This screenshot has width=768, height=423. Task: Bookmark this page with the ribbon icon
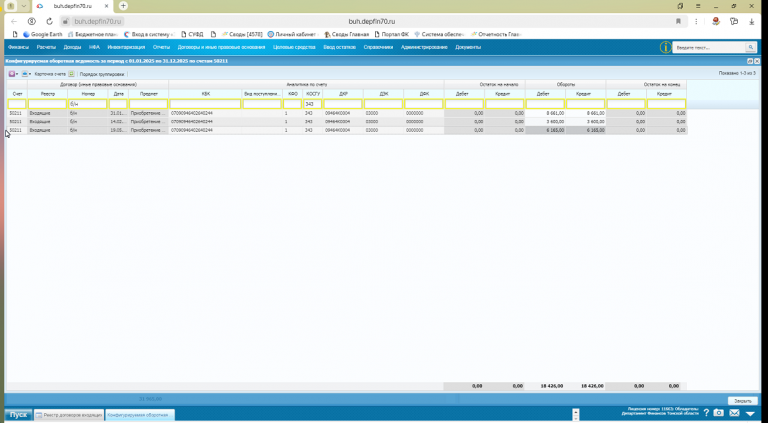pos(678,22)
